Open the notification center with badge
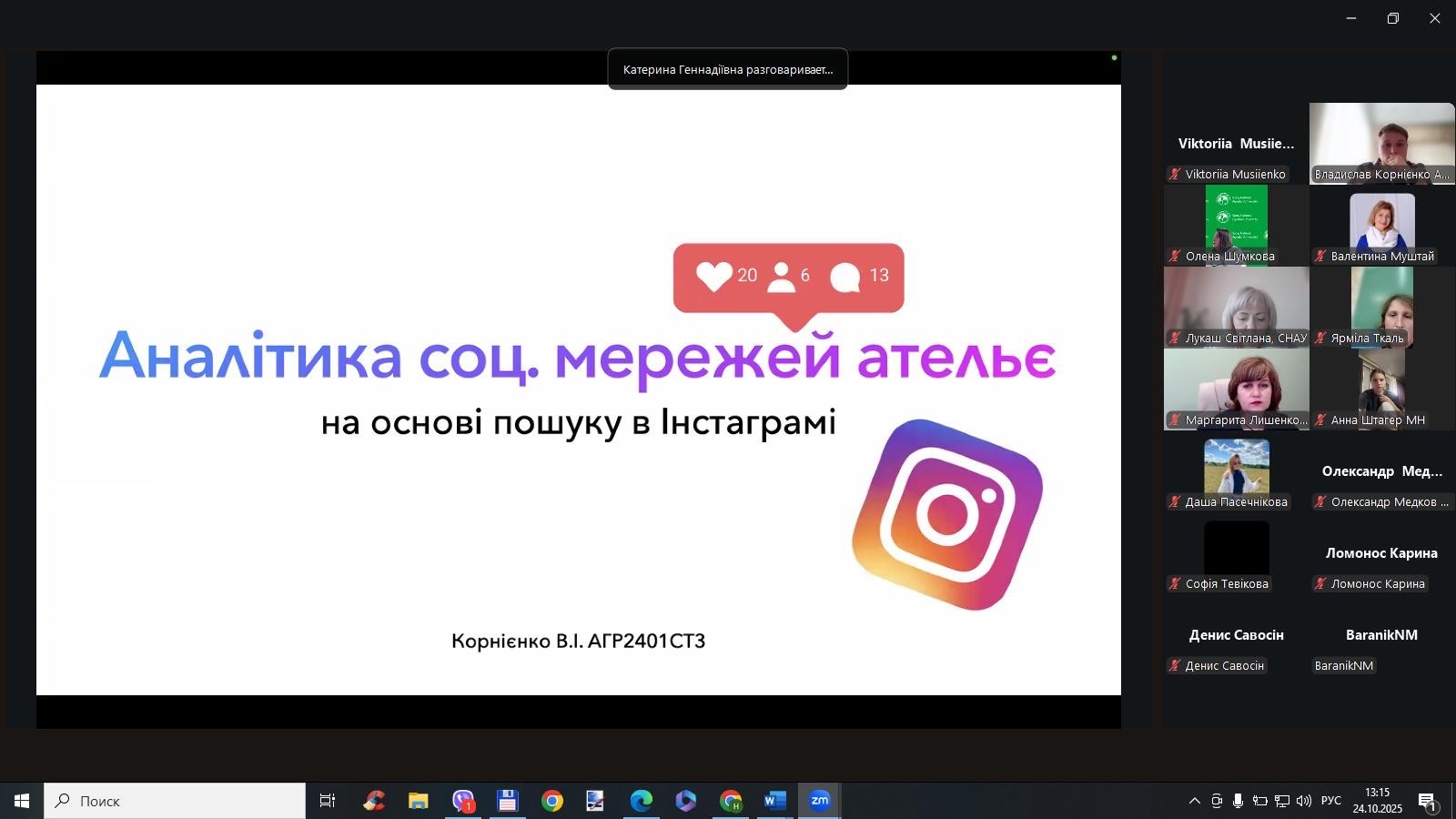This screenshot has width=1456, height=819. coord(1426,801)
